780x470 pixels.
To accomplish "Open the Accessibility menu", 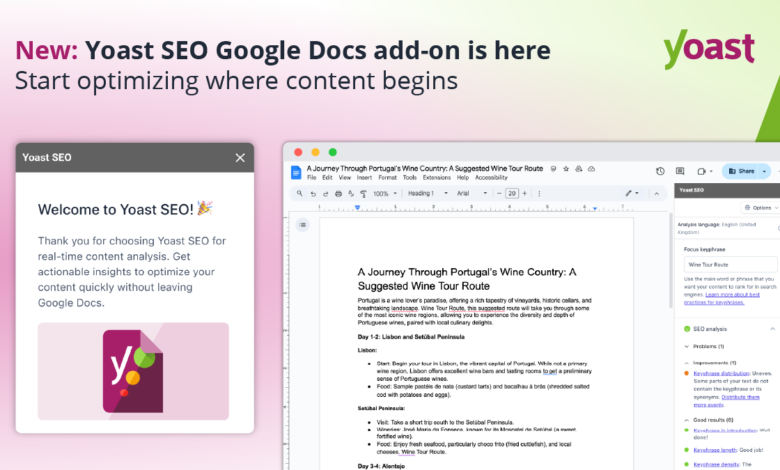I will tap(491, 178).
